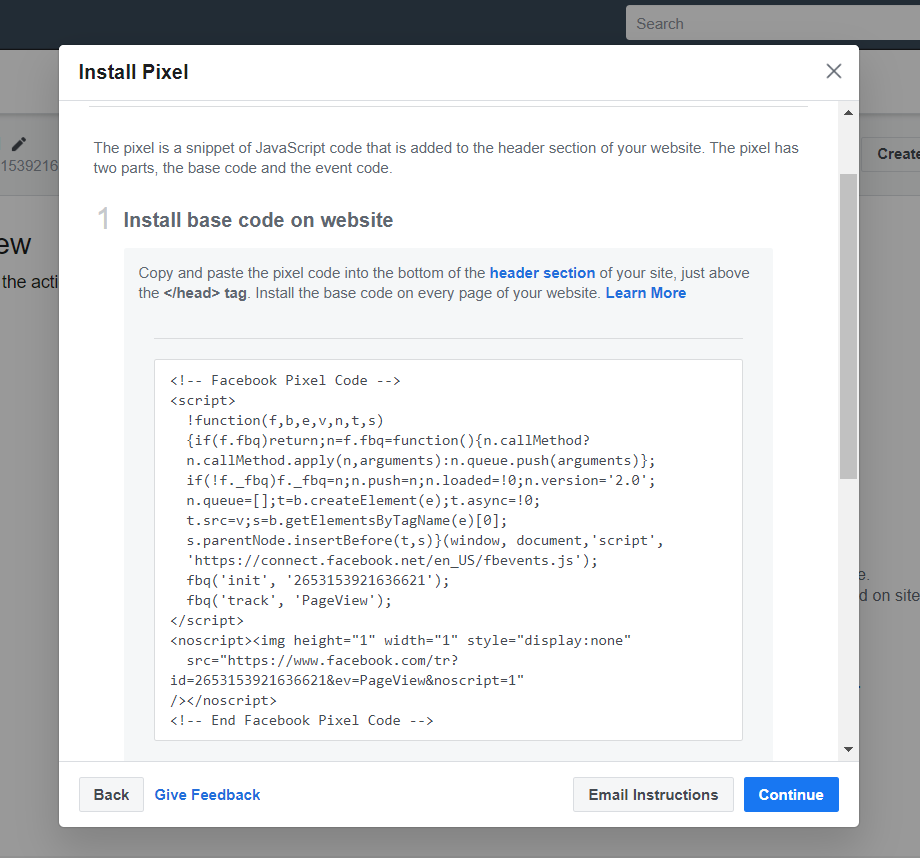Click the "</head> tag" bold text
This screenshot has height=858, width=920.
pyautogui.click(x=205, y=293)
